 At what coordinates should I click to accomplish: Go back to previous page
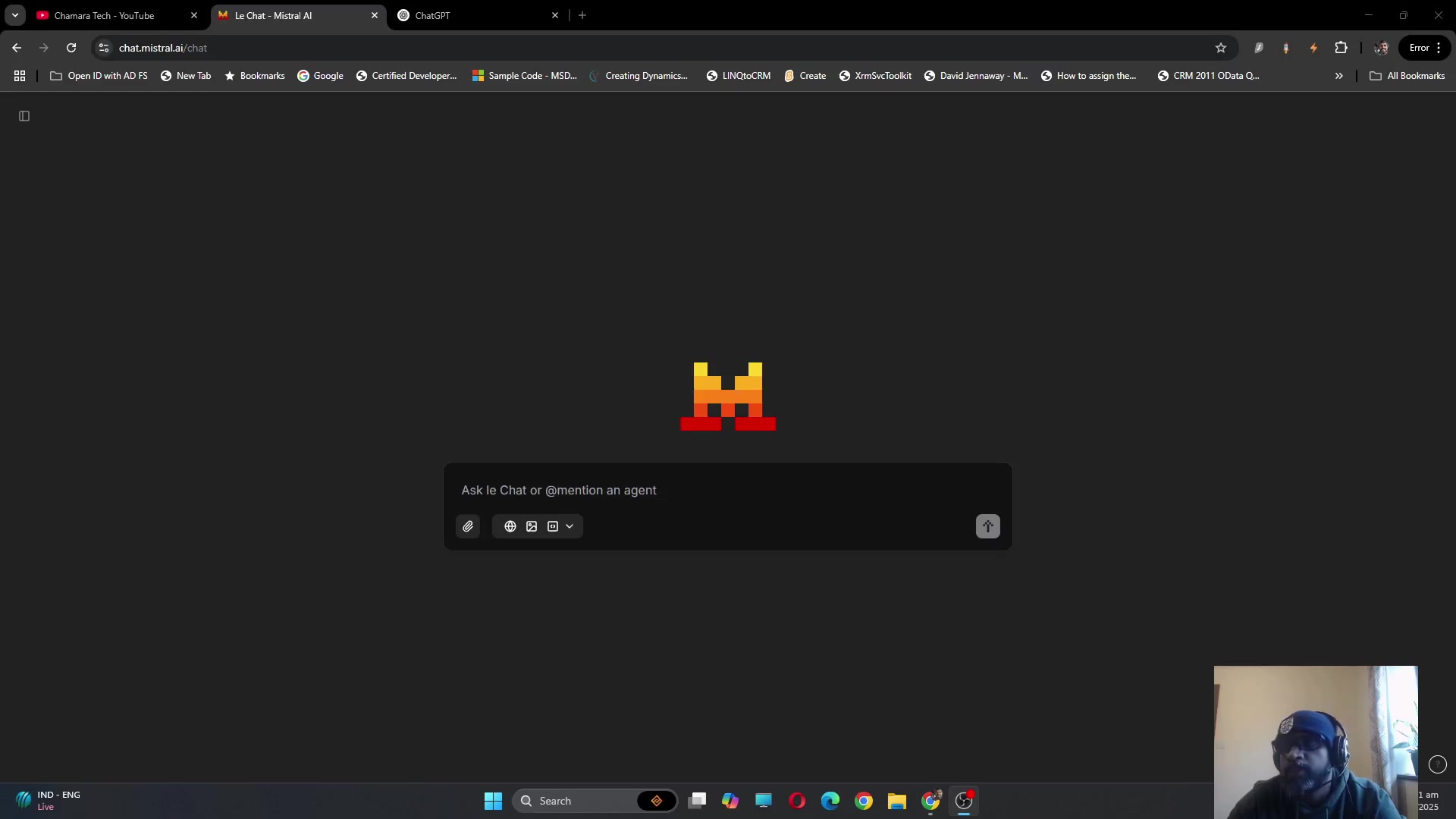[x=17, y=48]
